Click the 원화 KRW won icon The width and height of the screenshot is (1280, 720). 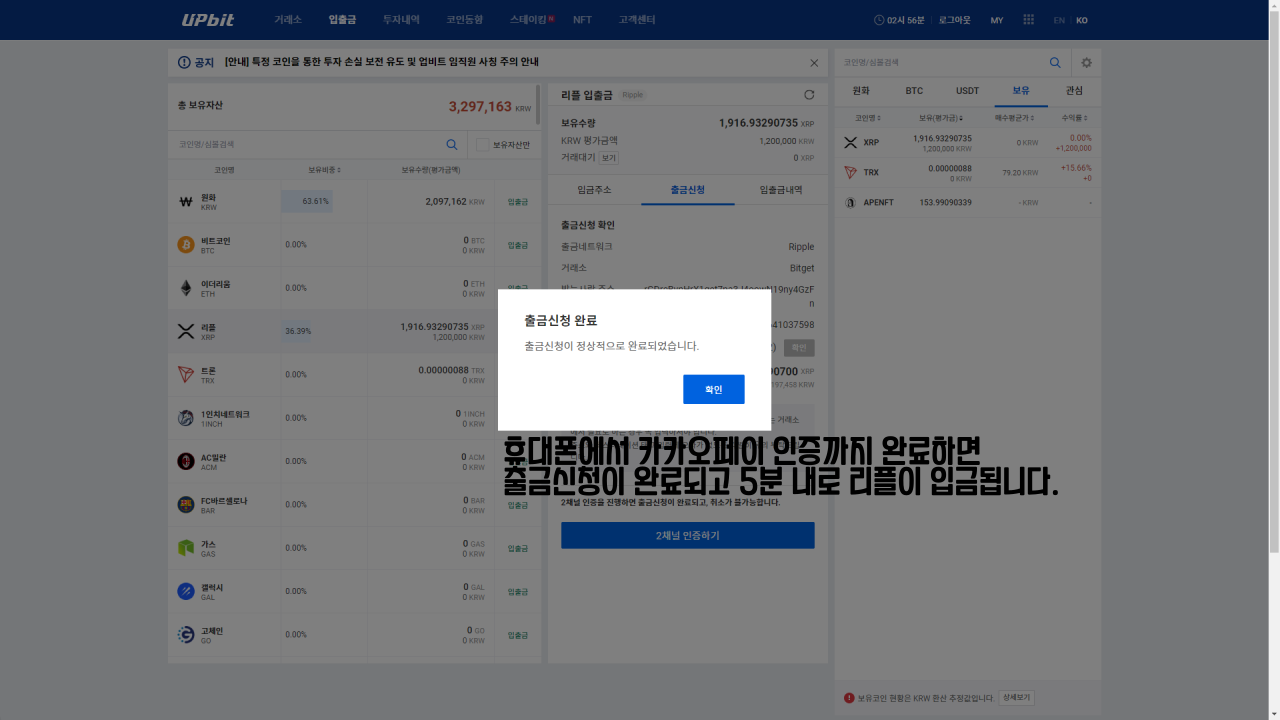pyautogui.click(x=185, y=201)
